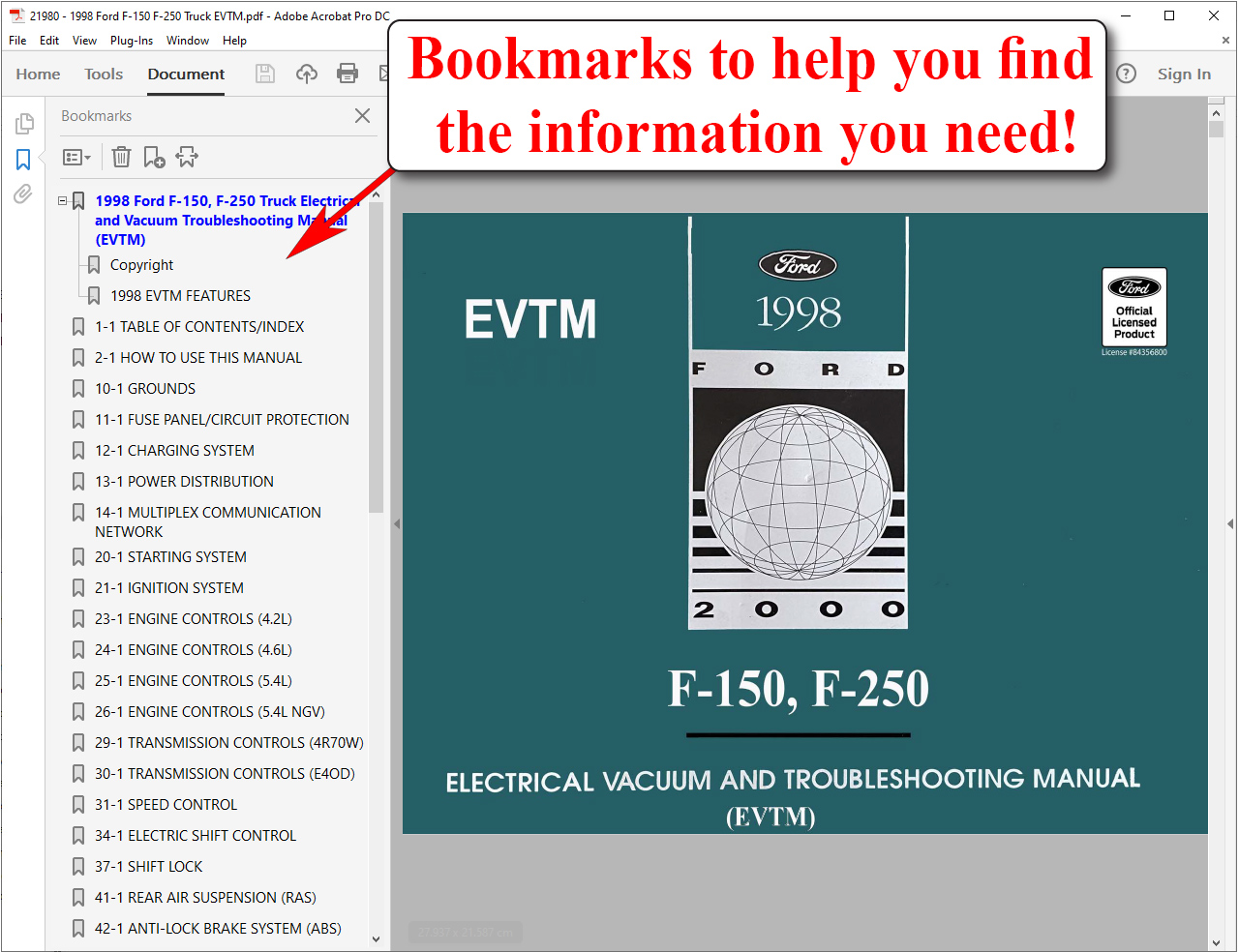Open the 20-1 STARTING SYSTEM bookmark
The height and width of the screenshot is (952, 1239).
(x=170, y=557)
